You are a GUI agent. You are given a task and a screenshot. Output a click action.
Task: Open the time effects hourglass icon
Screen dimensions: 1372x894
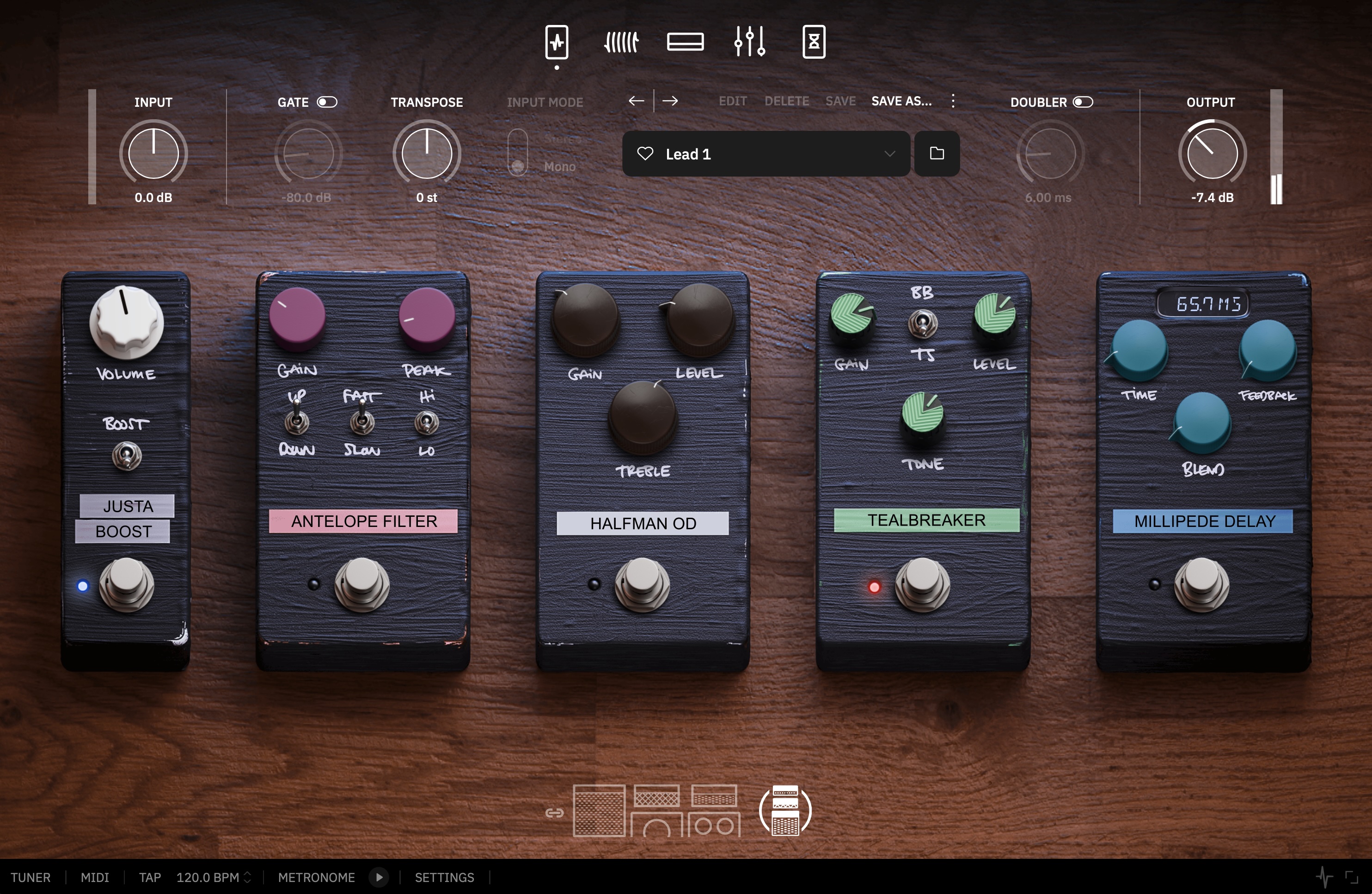(814, 42)
